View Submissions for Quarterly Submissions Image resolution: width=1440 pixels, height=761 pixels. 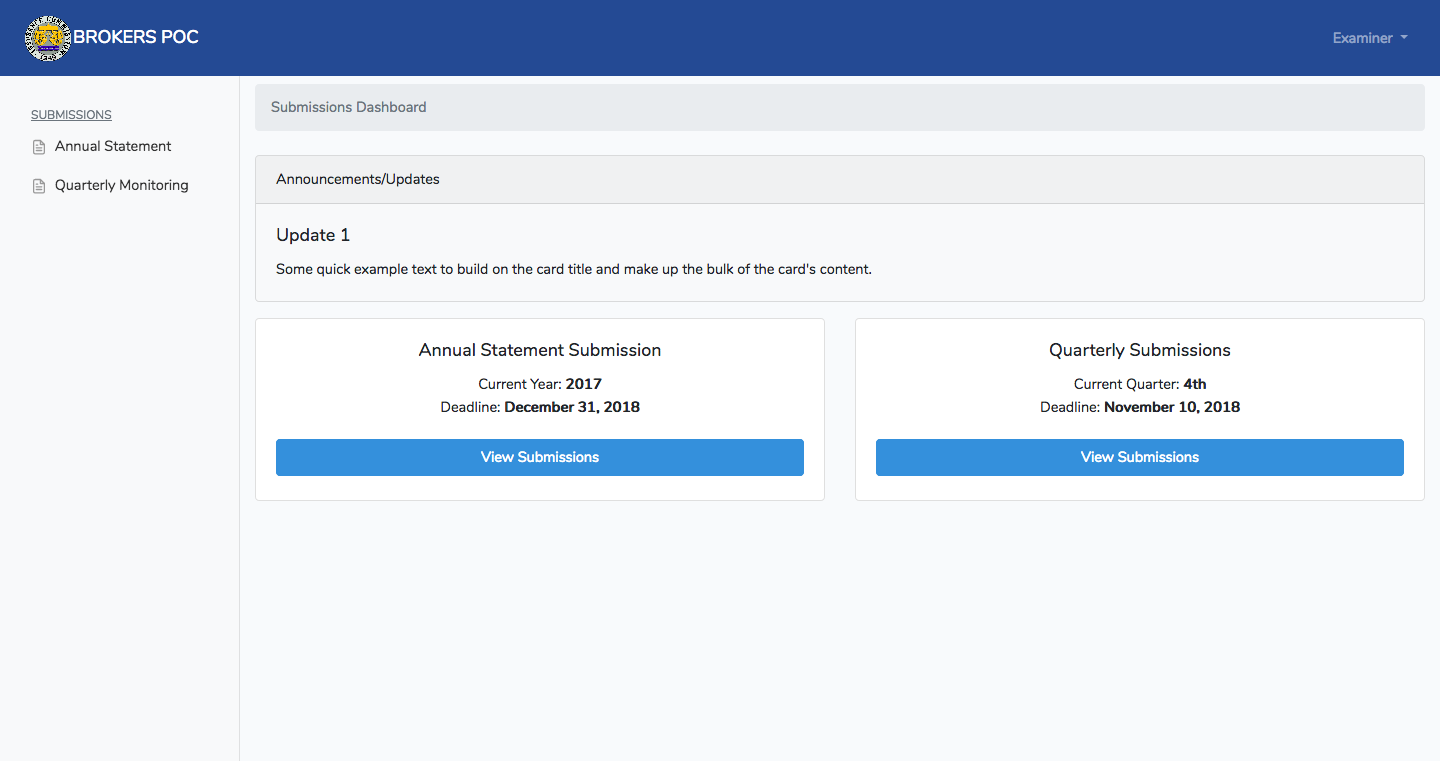coord(1140,457)
